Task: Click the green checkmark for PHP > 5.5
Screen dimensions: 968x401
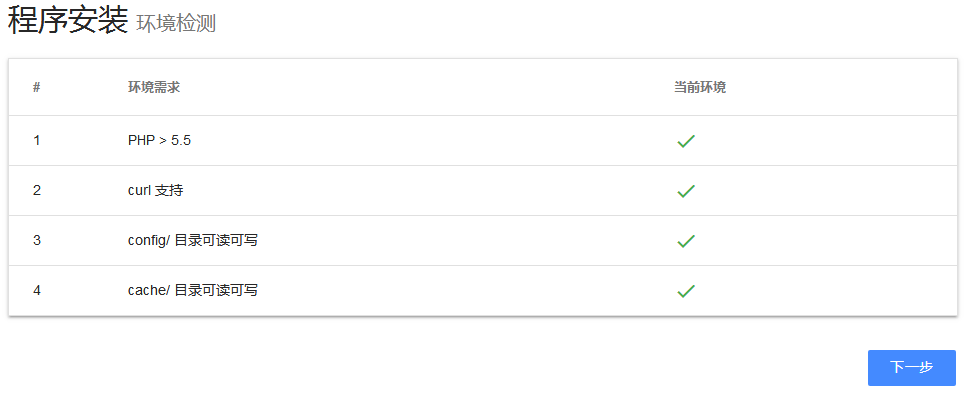Action: point(686,141)
